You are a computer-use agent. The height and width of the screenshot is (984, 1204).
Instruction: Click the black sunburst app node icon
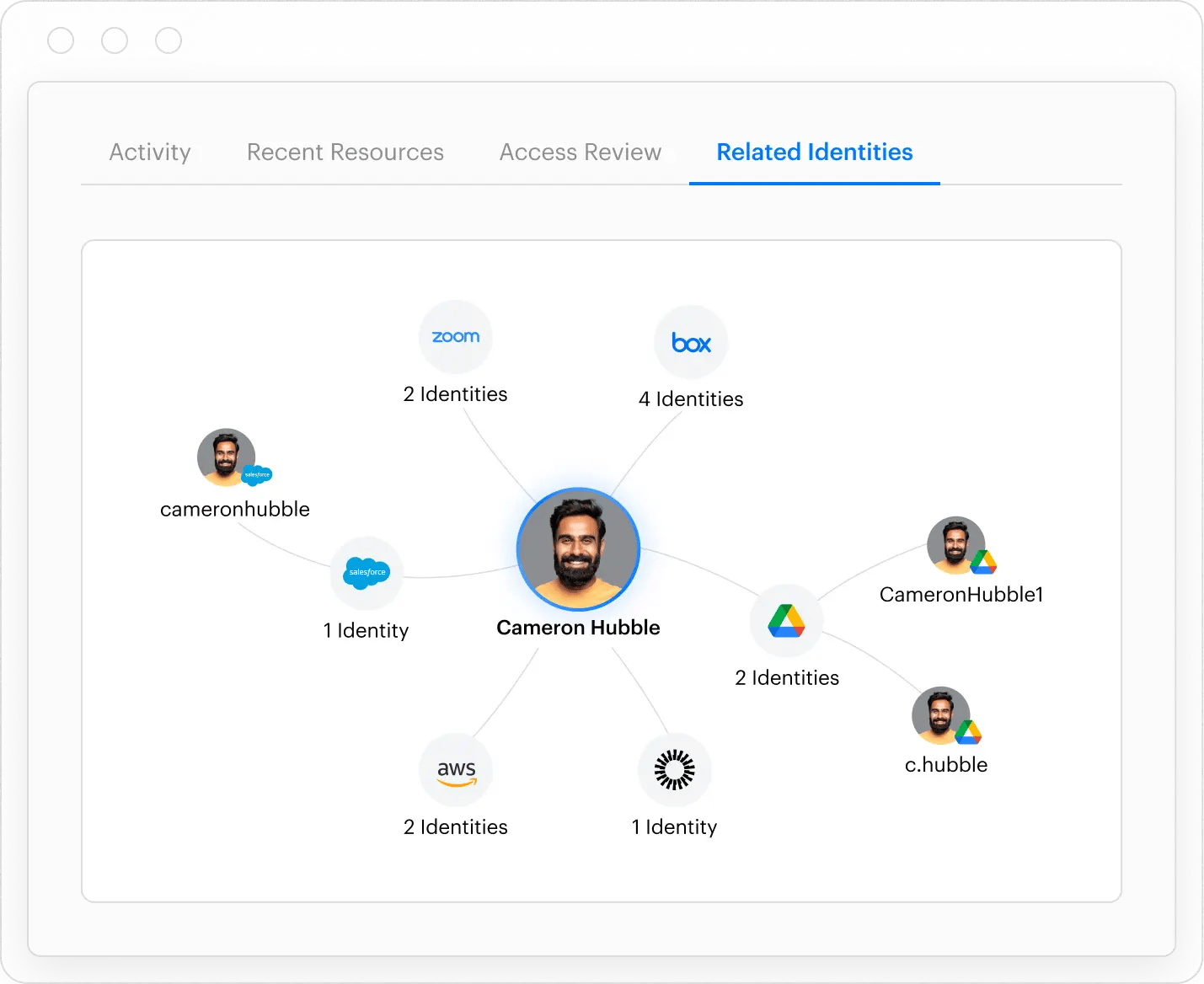pyautogui.click(x=675, y=770)
